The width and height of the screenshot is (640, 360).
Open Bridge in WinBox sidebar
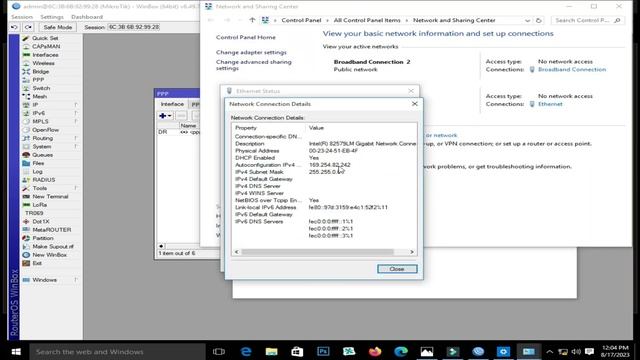tap(40, 71)
